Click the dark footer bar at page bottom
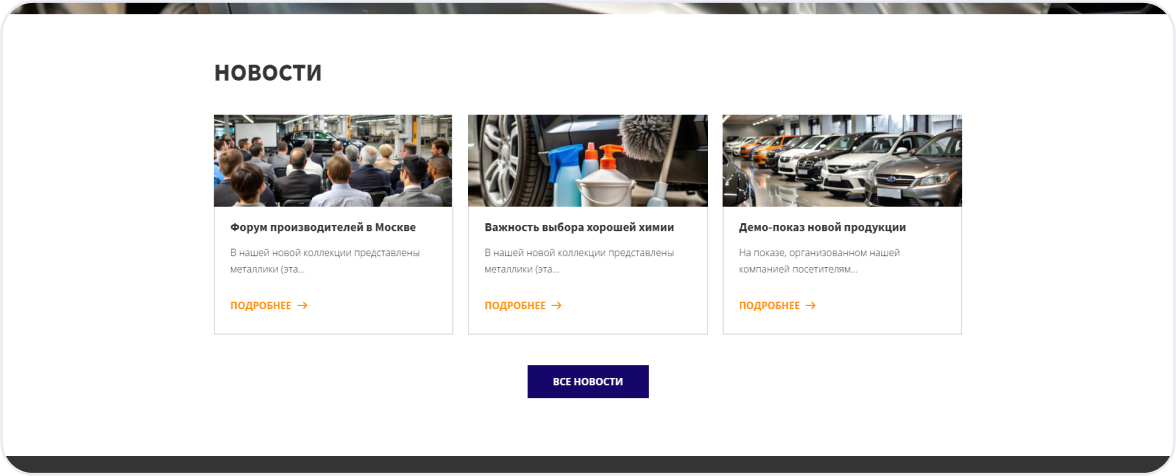This screenshot has height=476, width=1176. click(588, 464)
